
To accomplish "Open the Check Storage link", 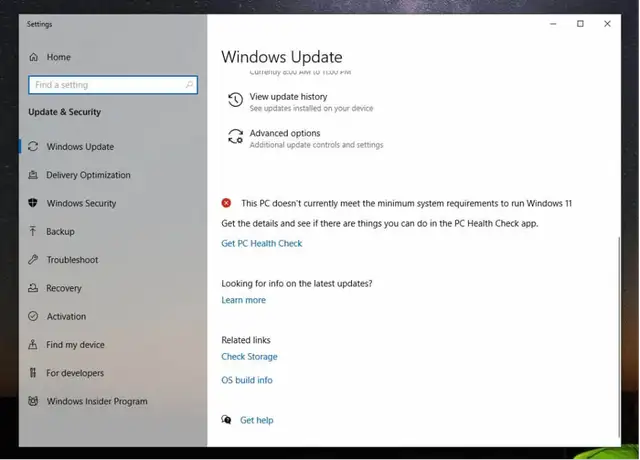I will (x=249, y=356).
